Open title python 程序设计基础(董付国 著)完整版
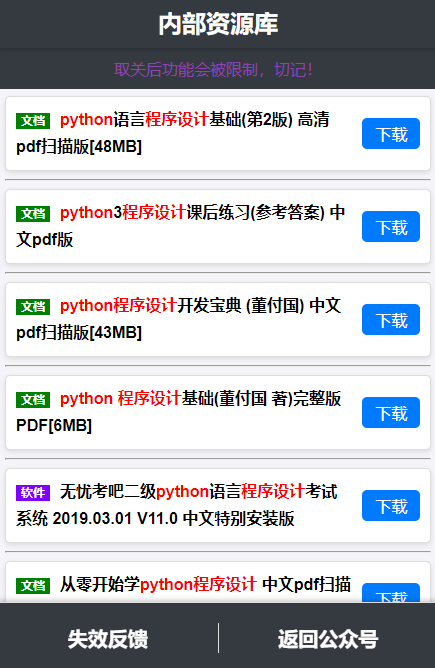Screen dimensions: 435x668 (x=201, y=398)
